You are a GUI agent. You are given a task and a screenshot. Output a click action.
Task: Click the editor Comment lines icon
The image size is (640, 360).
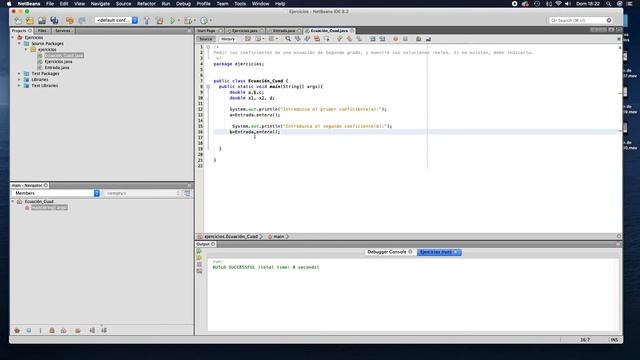coord(418,39)
